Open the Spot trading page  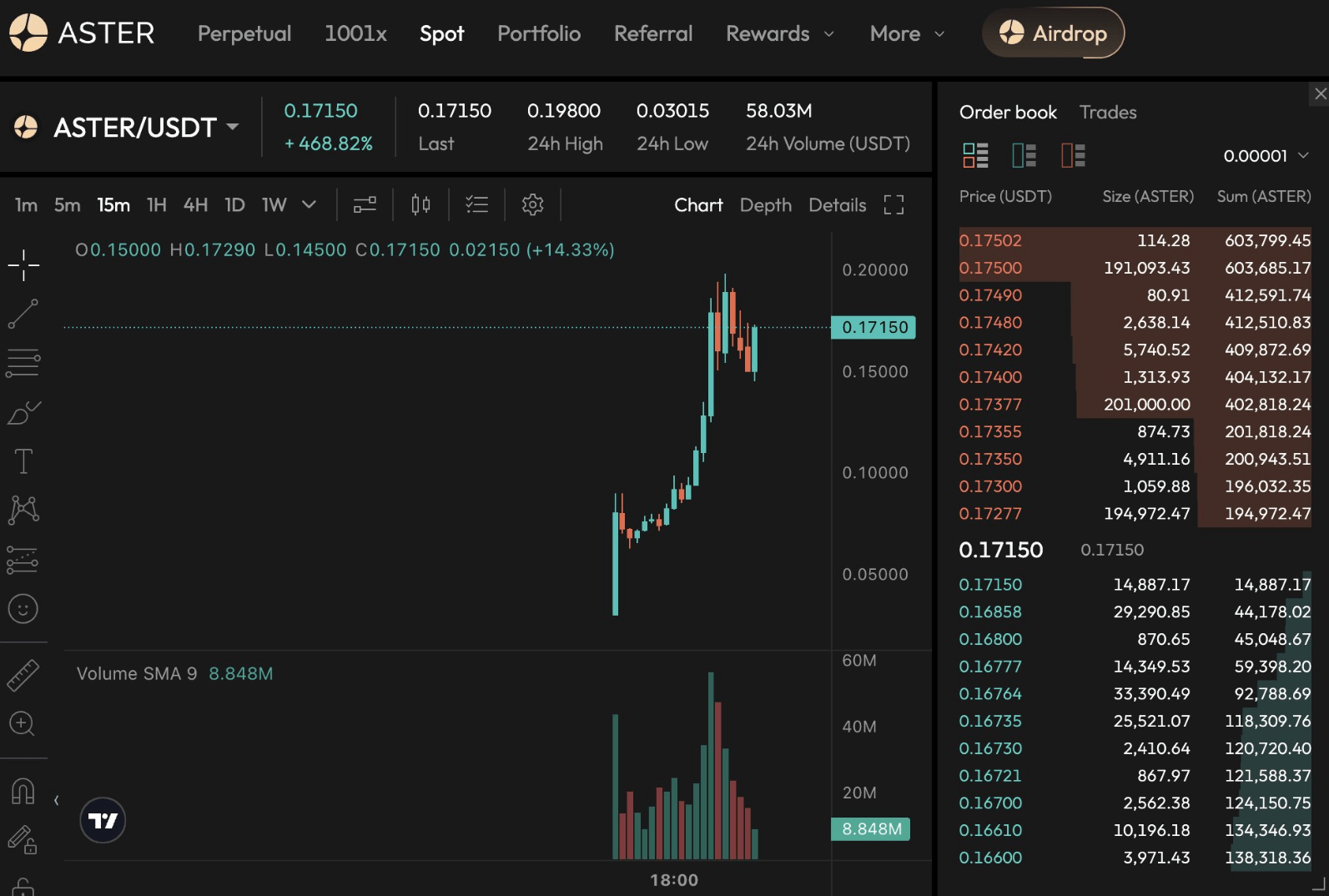[441, 33]
